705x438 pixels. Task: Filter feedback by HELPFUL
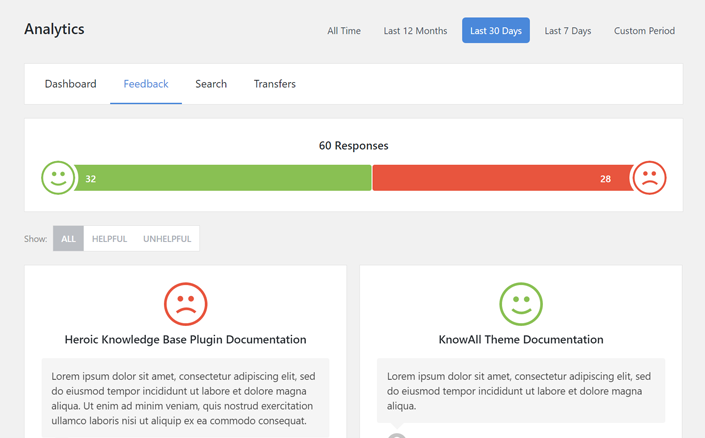pos(109,239)
